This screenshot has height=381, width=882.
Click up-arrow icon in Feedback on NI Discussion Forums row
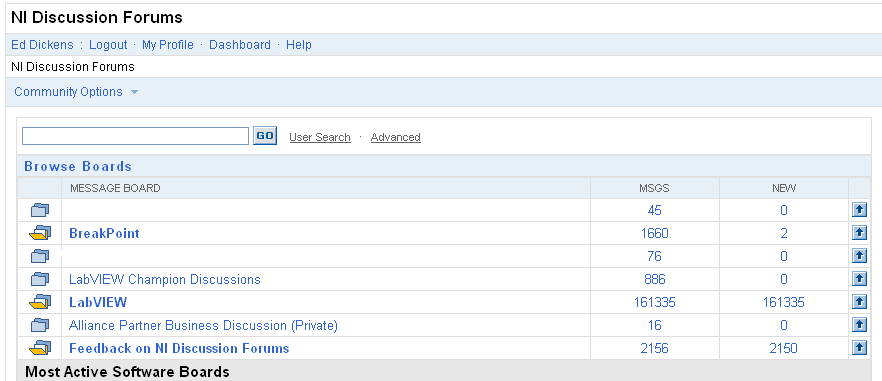[859, 348]
